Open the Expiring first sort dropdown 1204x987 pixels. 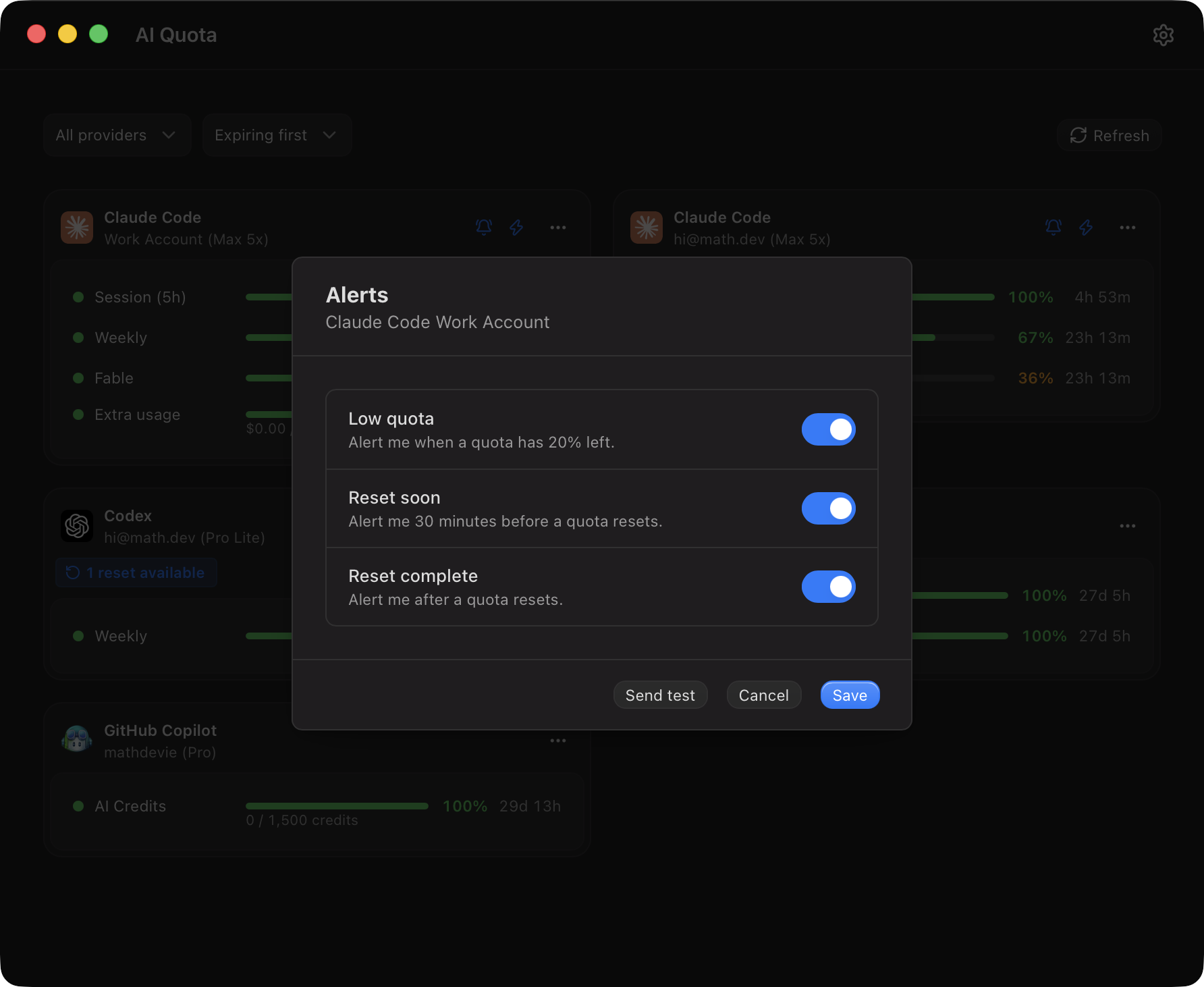click(x=277, y=135)
